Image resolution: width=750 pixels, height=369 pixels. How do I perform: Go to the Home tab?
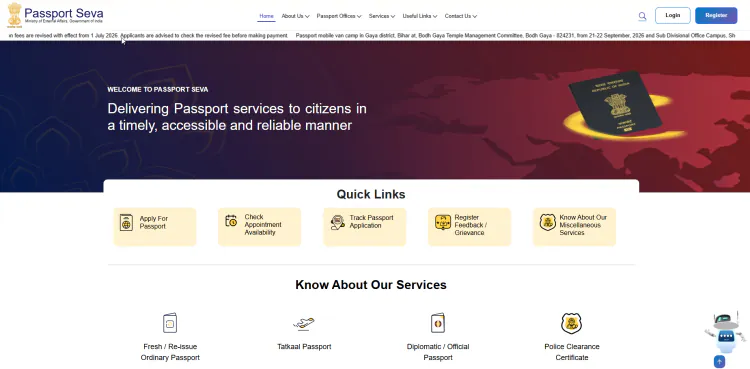tap(266, 16)
